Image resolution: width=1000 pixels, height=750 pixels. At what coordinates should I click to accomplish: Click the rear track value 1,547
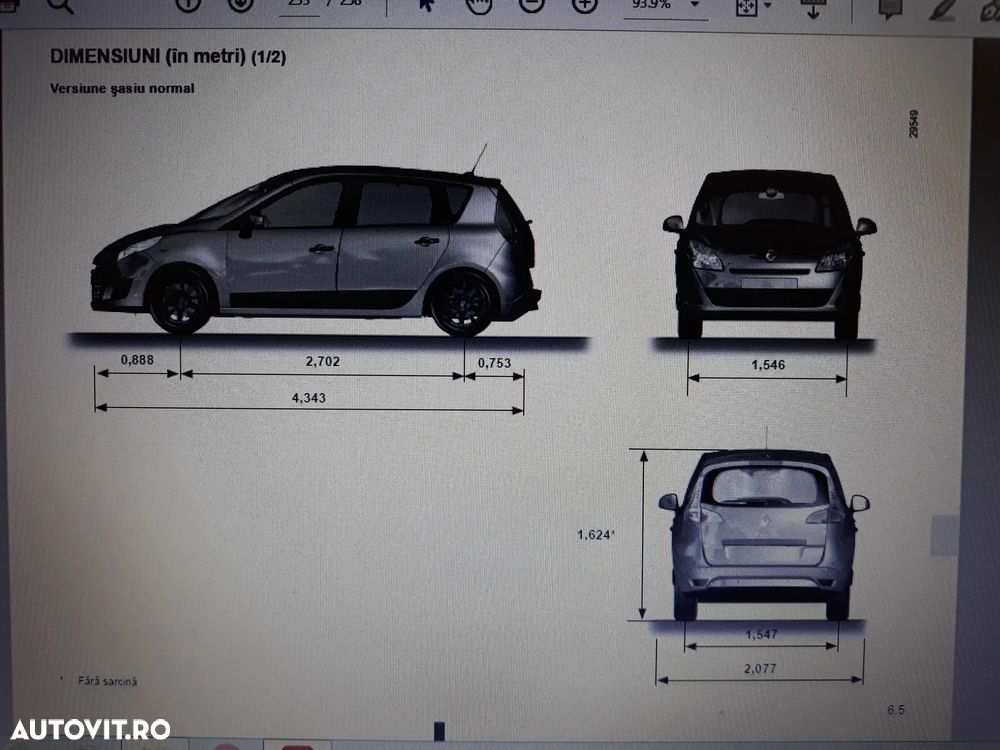point(761,635)
